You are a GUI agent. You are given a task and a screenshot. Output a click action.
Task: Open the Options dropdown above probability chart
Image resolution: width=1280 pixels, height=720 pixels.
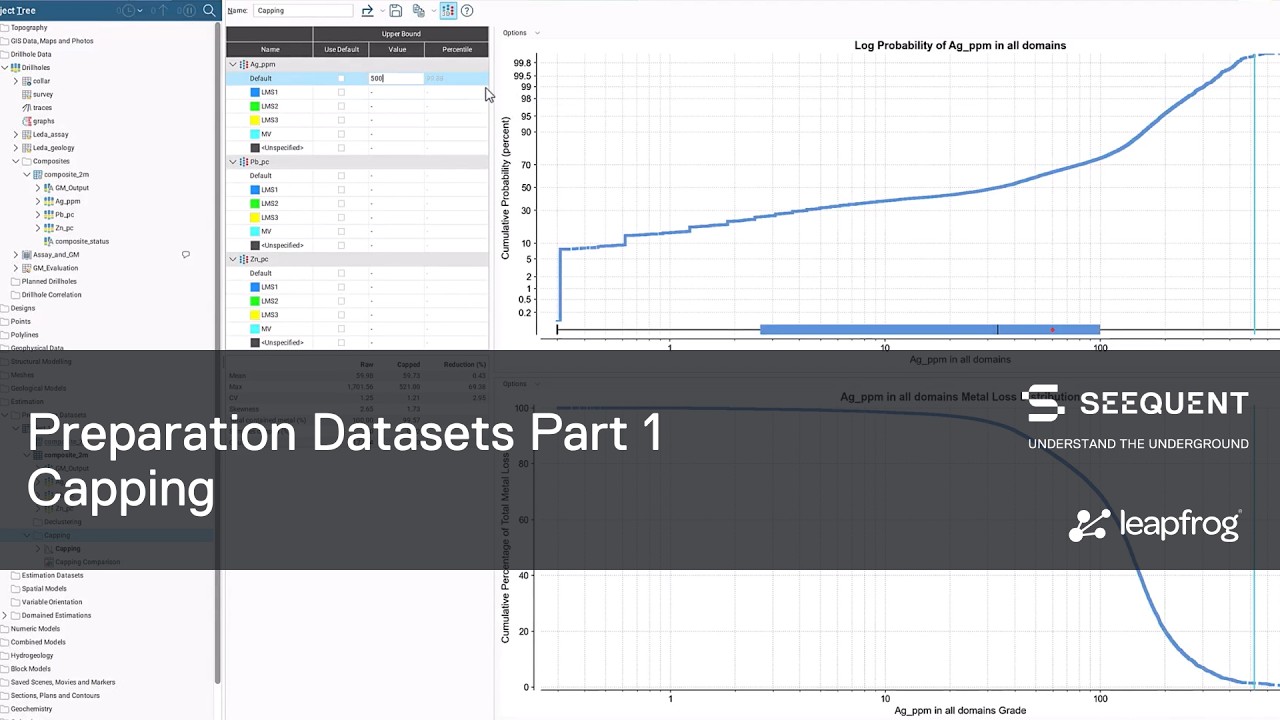click(520, 33)
